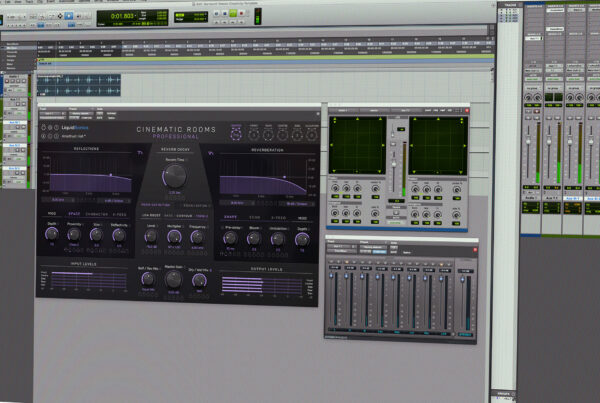The image size is (600, 403).
Task: Click the Reflections filter icon beside graph
Action: point(140,153)
